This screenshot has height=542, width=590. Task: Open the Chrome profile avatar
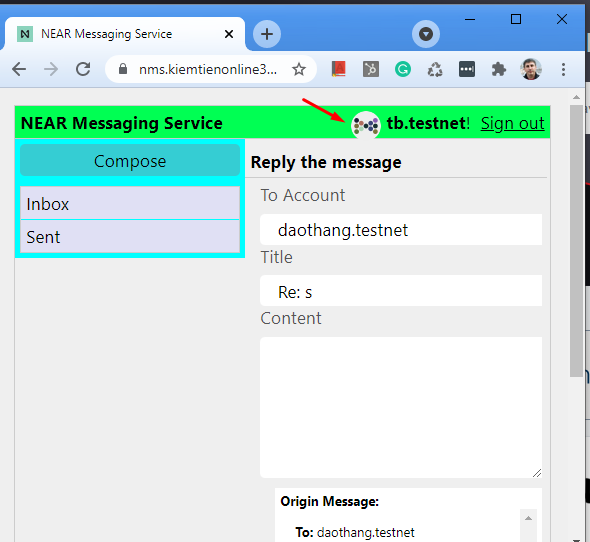[531, 69]
